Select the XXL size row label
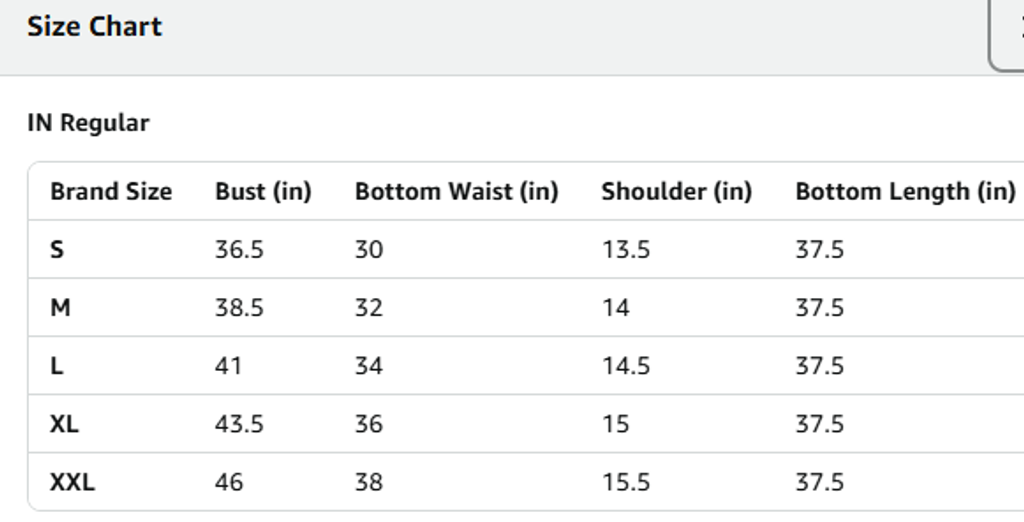The height and width of the screenshot is (522, 1024). [72, 482]
